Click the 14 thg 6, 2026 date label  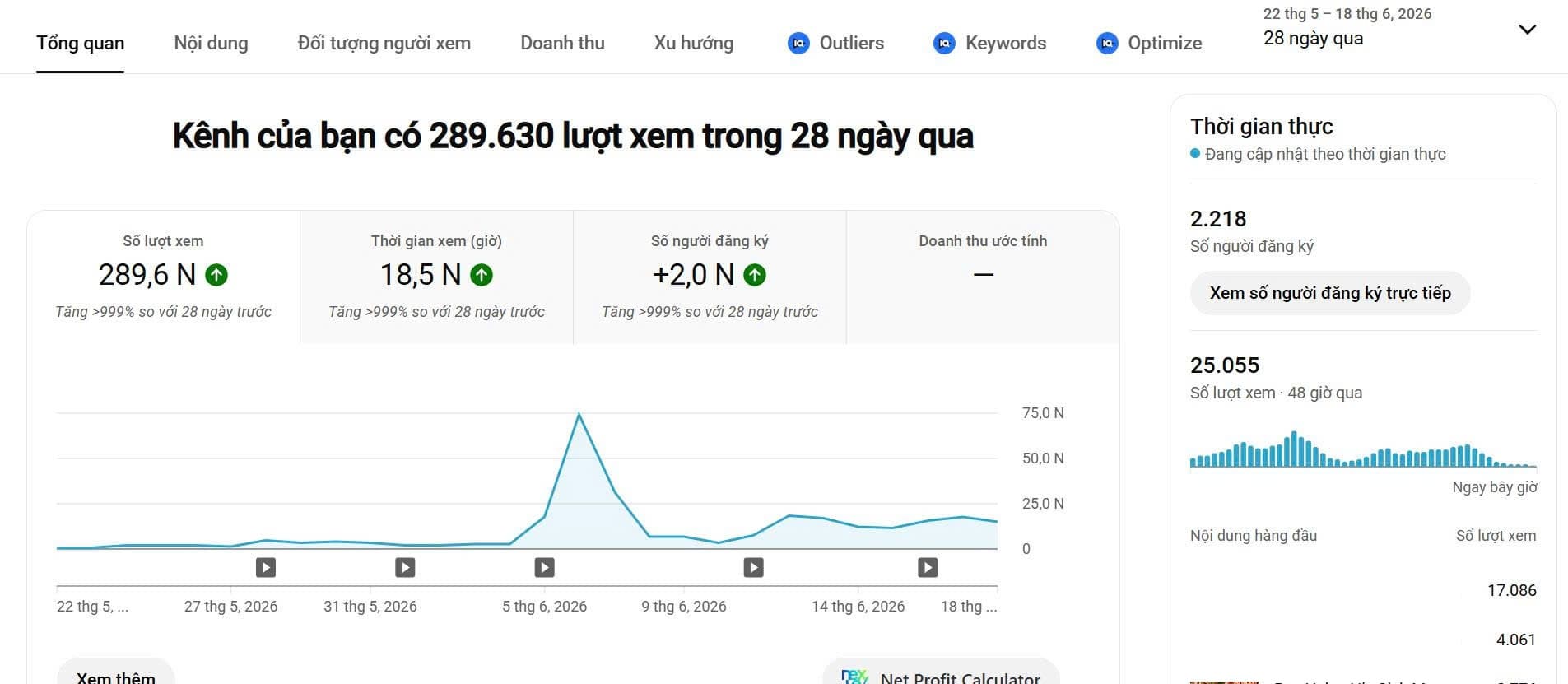(x=858, y=607)
